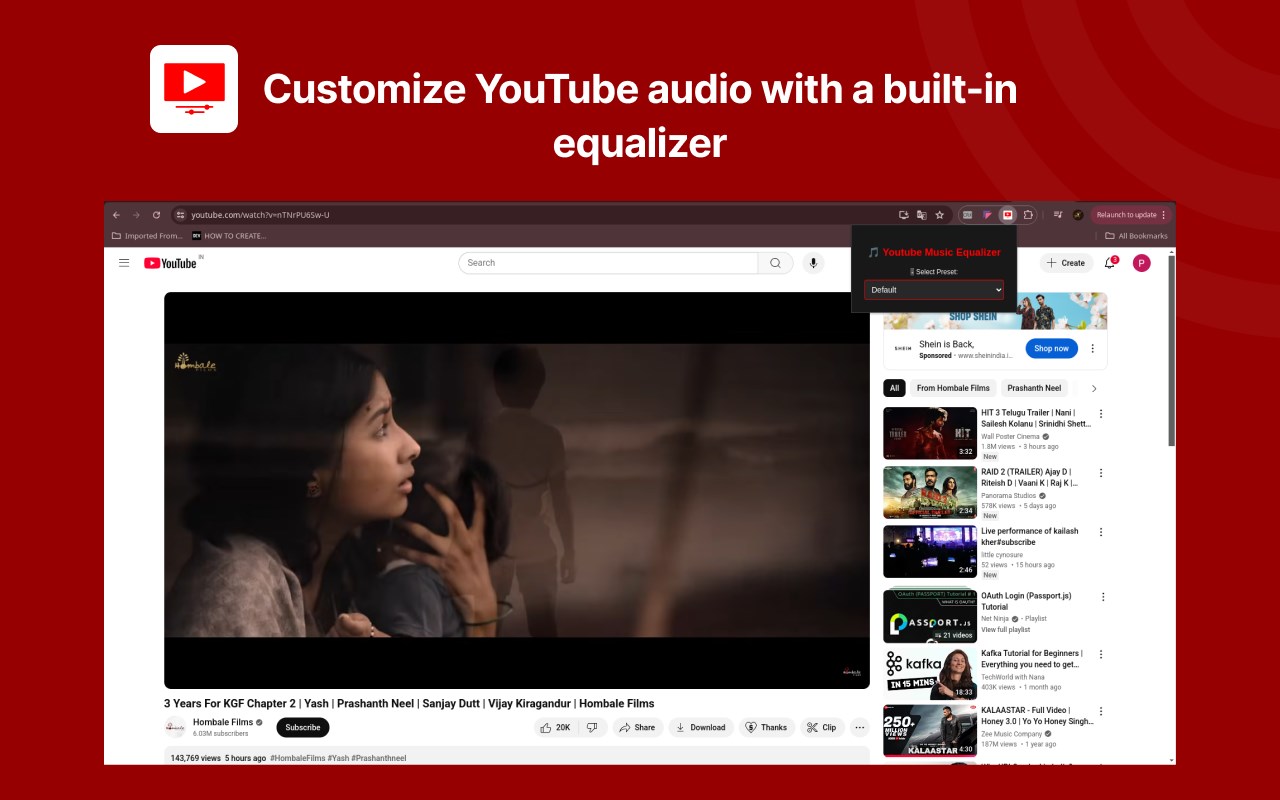The image size is (1280, 800).
Task: Click View full playlist link
Action: pos(1005,630)
